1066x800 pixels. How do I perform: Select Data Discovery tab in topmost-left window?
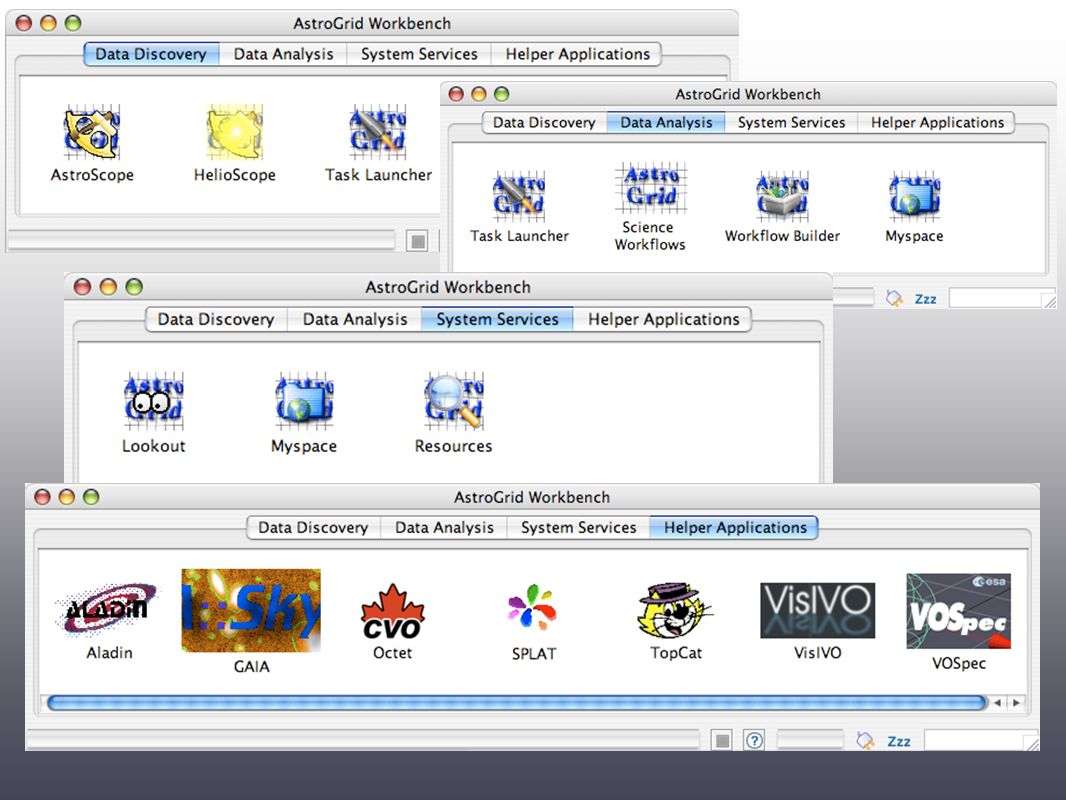pos(151,54)
